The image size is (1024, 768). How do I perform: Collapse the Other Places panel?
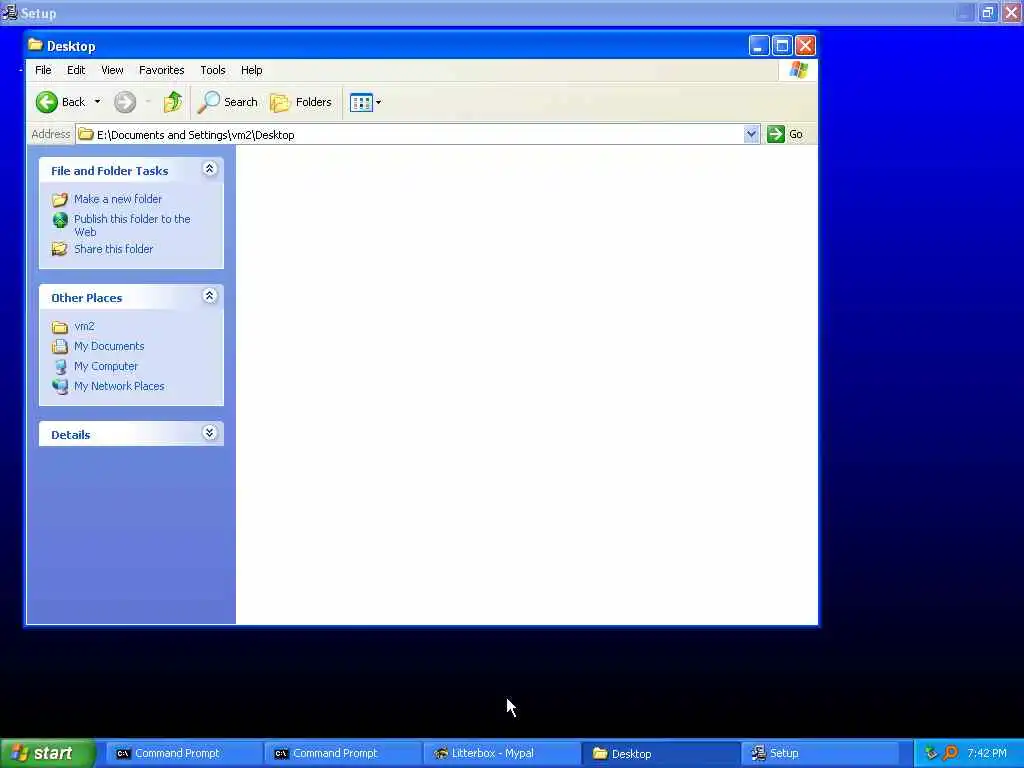210,296
